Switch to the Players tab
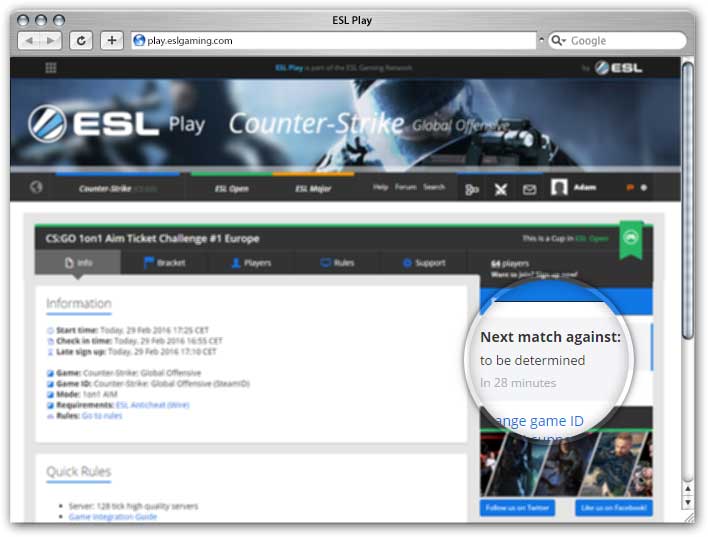The height and width of the screenshot is (537, 708). coord(251,263)
